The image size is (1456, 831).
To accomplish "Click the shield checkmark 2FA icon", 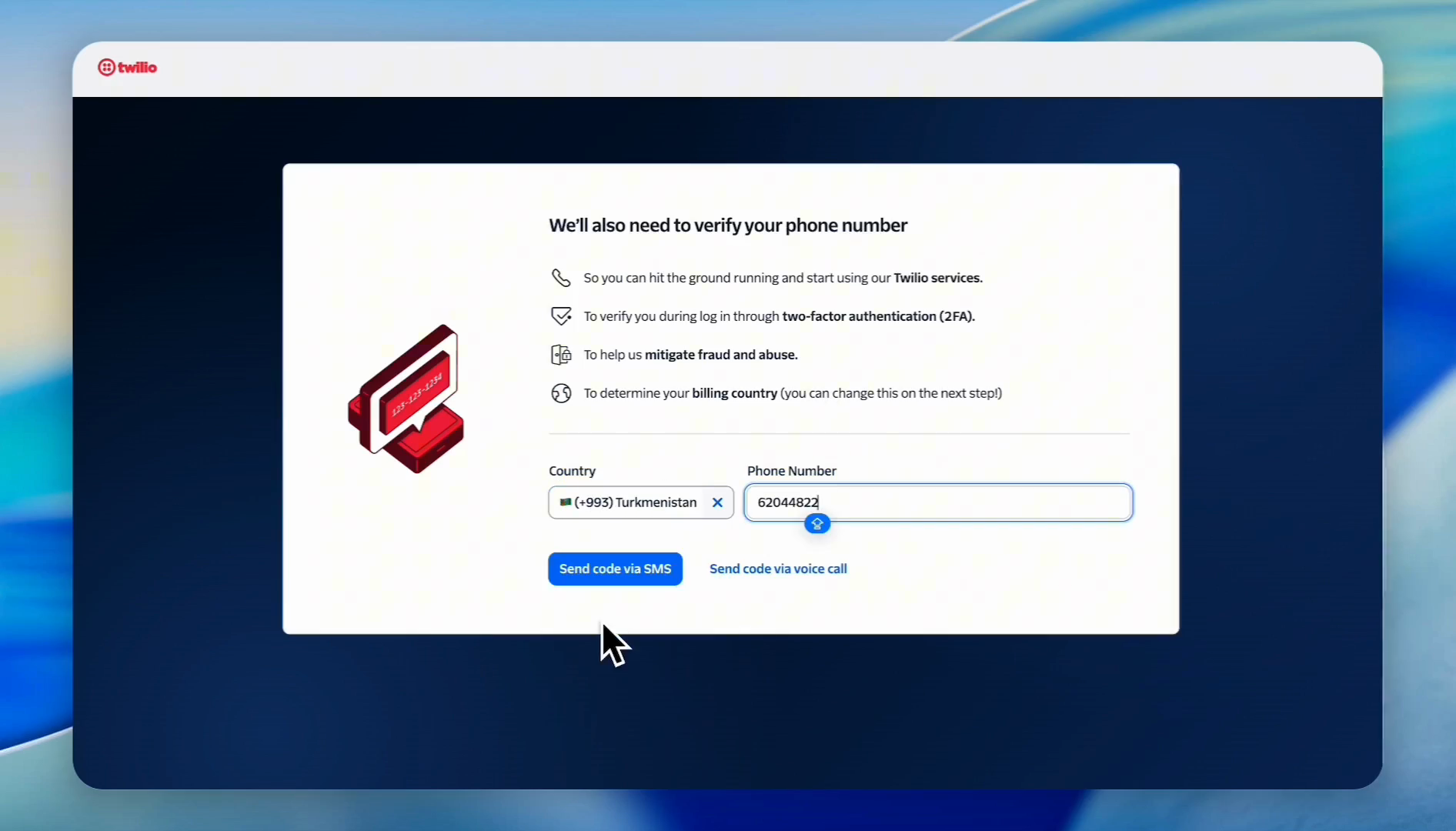I will (561, 316).
